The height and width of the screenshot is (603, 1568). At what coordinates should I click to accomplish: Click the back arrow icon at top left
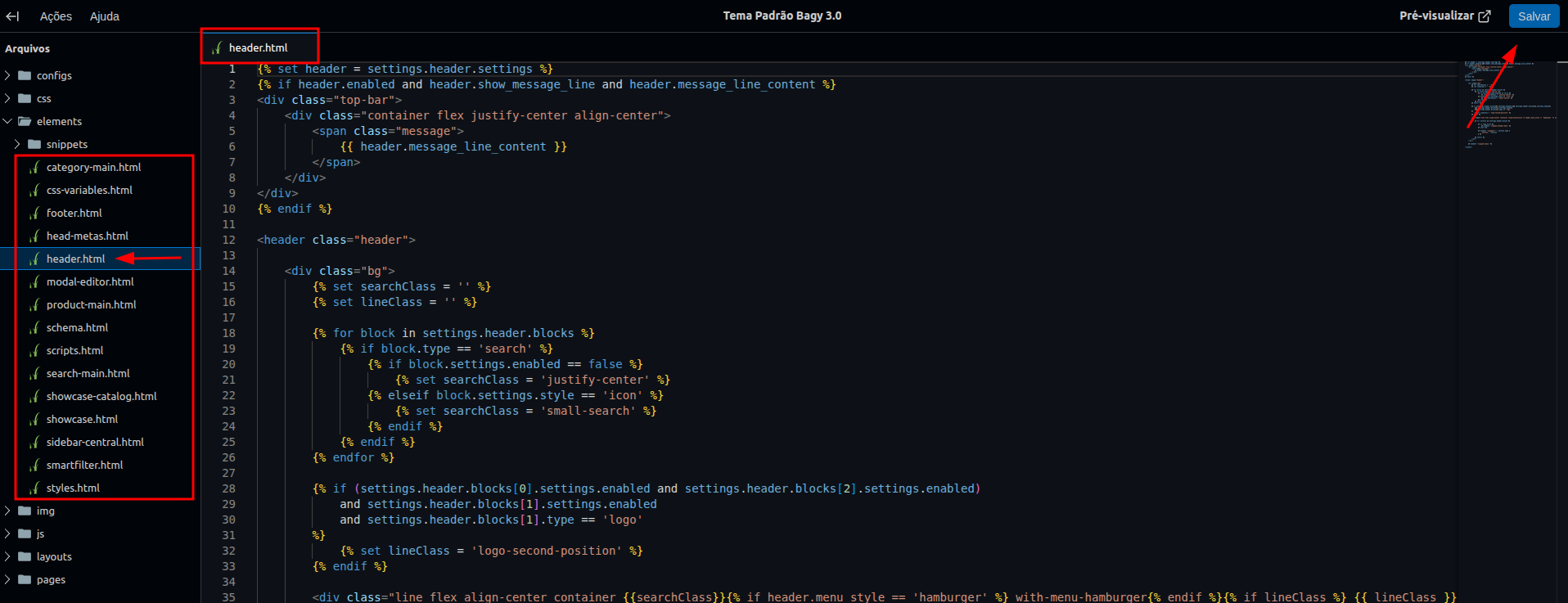pos(12,16)
